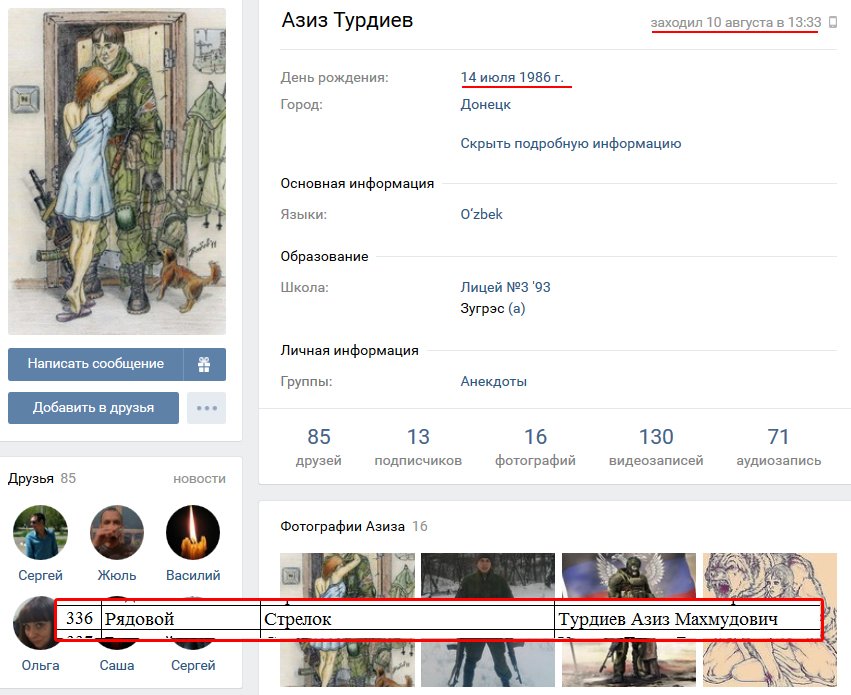Image resolution: width=851 pixels, height=695 pixels.
Task: Click friend name Саша
Action: [x=117, y=665]
